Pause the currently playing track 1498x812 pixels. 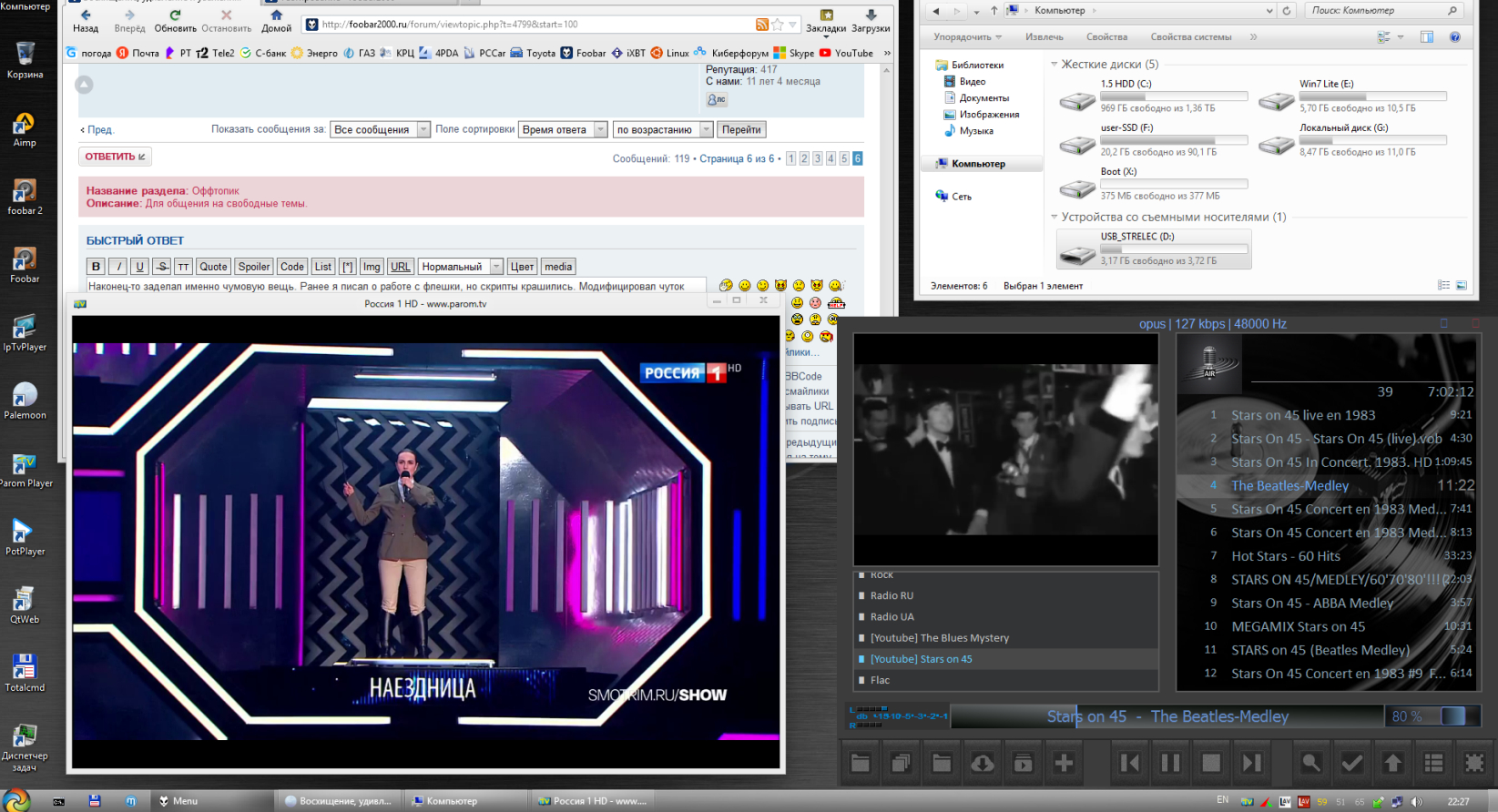[1170, 763]
